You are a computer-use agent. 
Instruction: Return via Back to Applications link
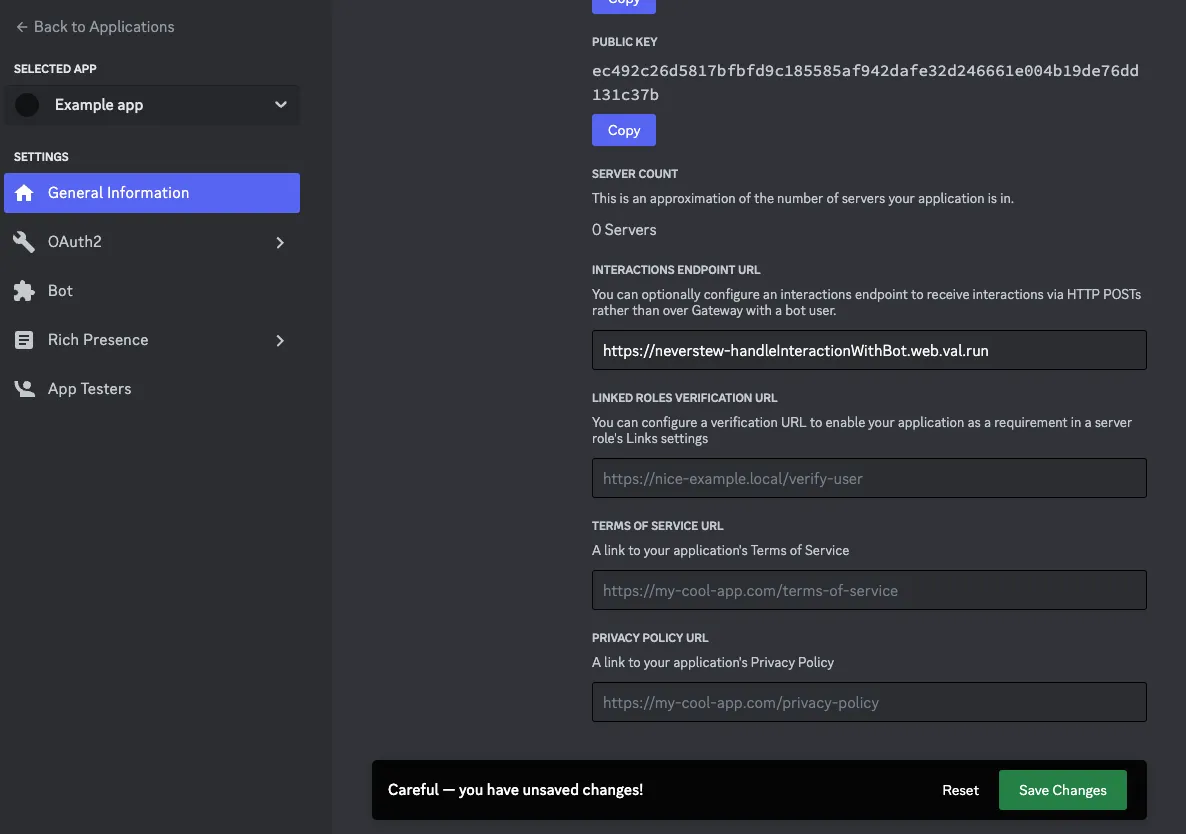104,27
